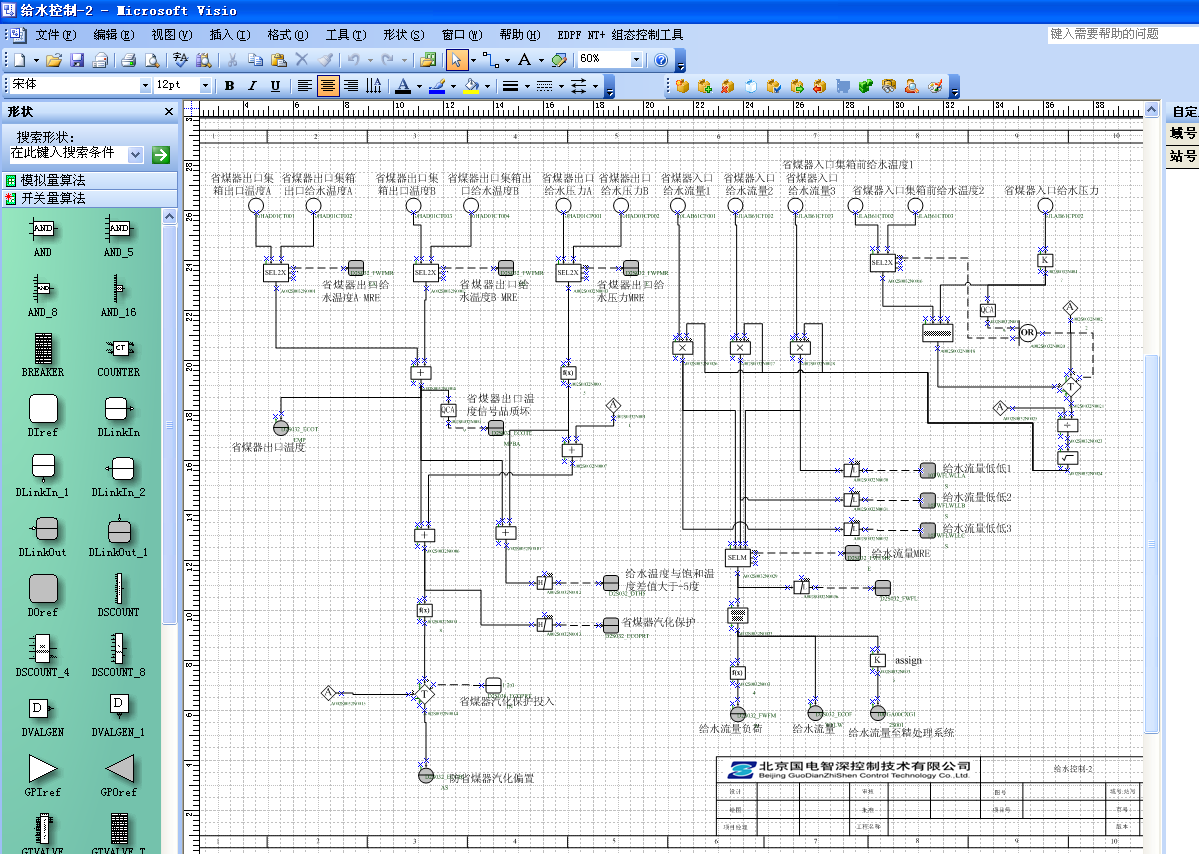Click the green search arrow button
The height and width of the screenshot is (854, 1199).
click(161, 154)
